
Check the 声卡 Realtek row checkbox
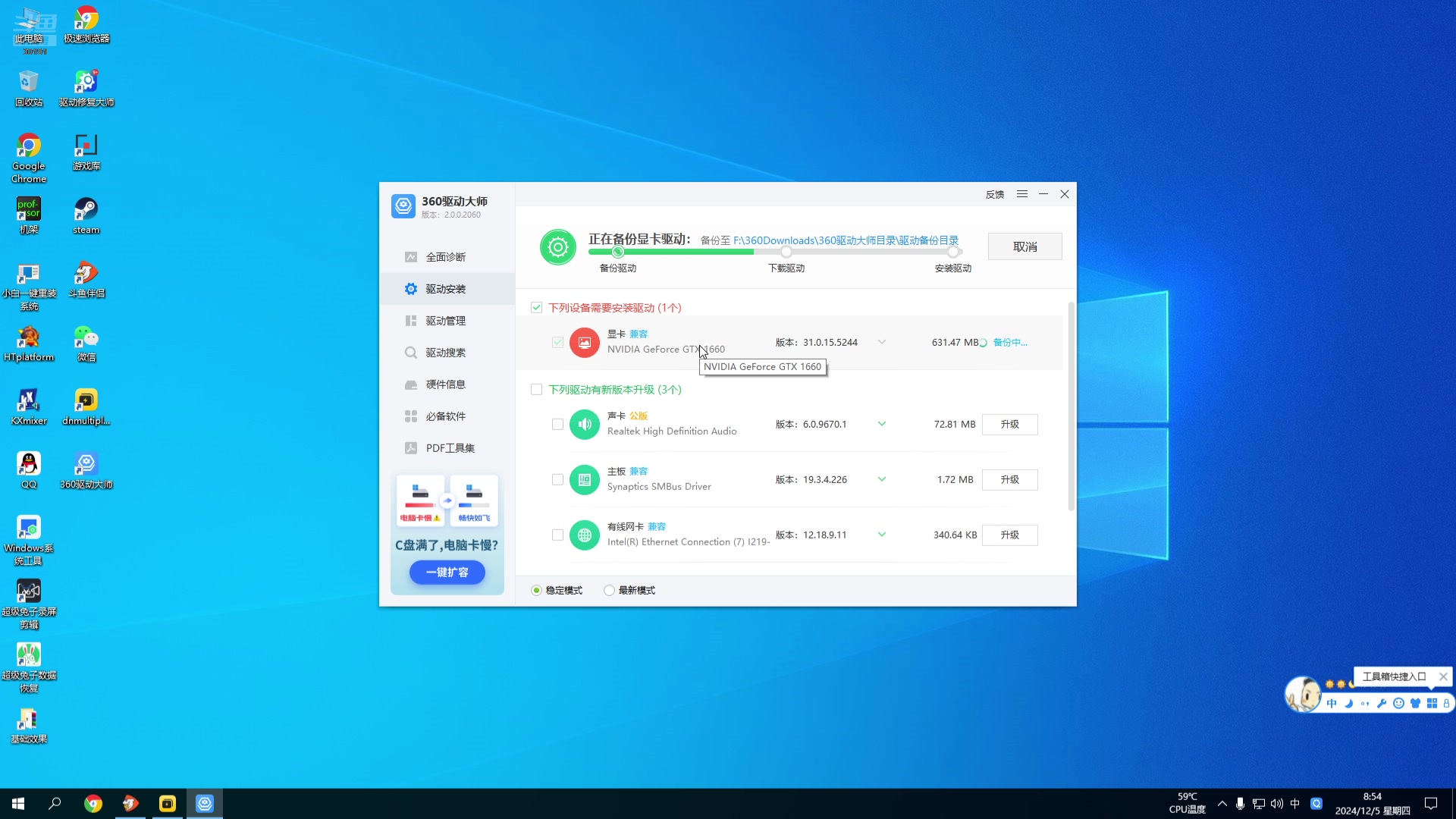click(x=557, y=424)
